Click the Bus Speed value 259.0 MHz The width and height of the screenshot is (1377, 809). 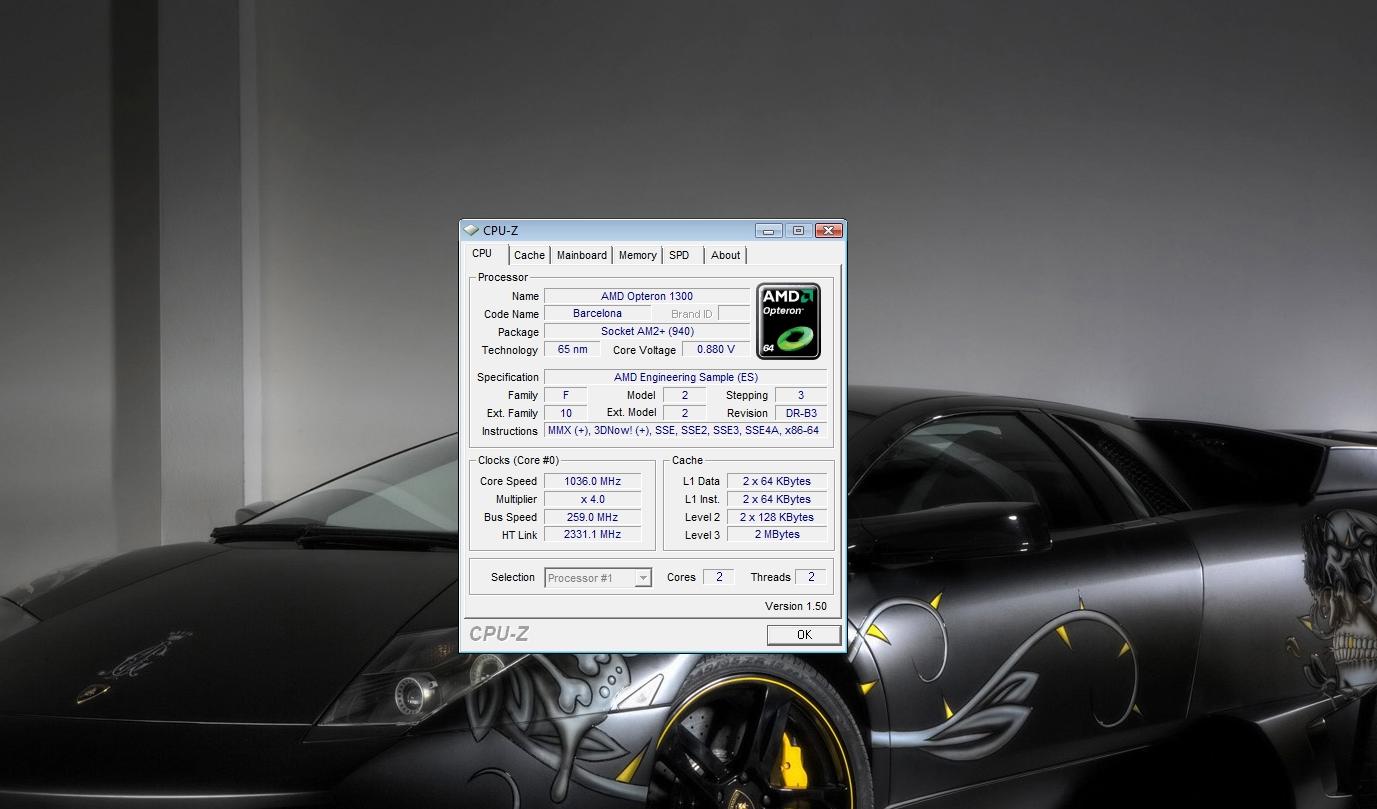coord(593,517)
